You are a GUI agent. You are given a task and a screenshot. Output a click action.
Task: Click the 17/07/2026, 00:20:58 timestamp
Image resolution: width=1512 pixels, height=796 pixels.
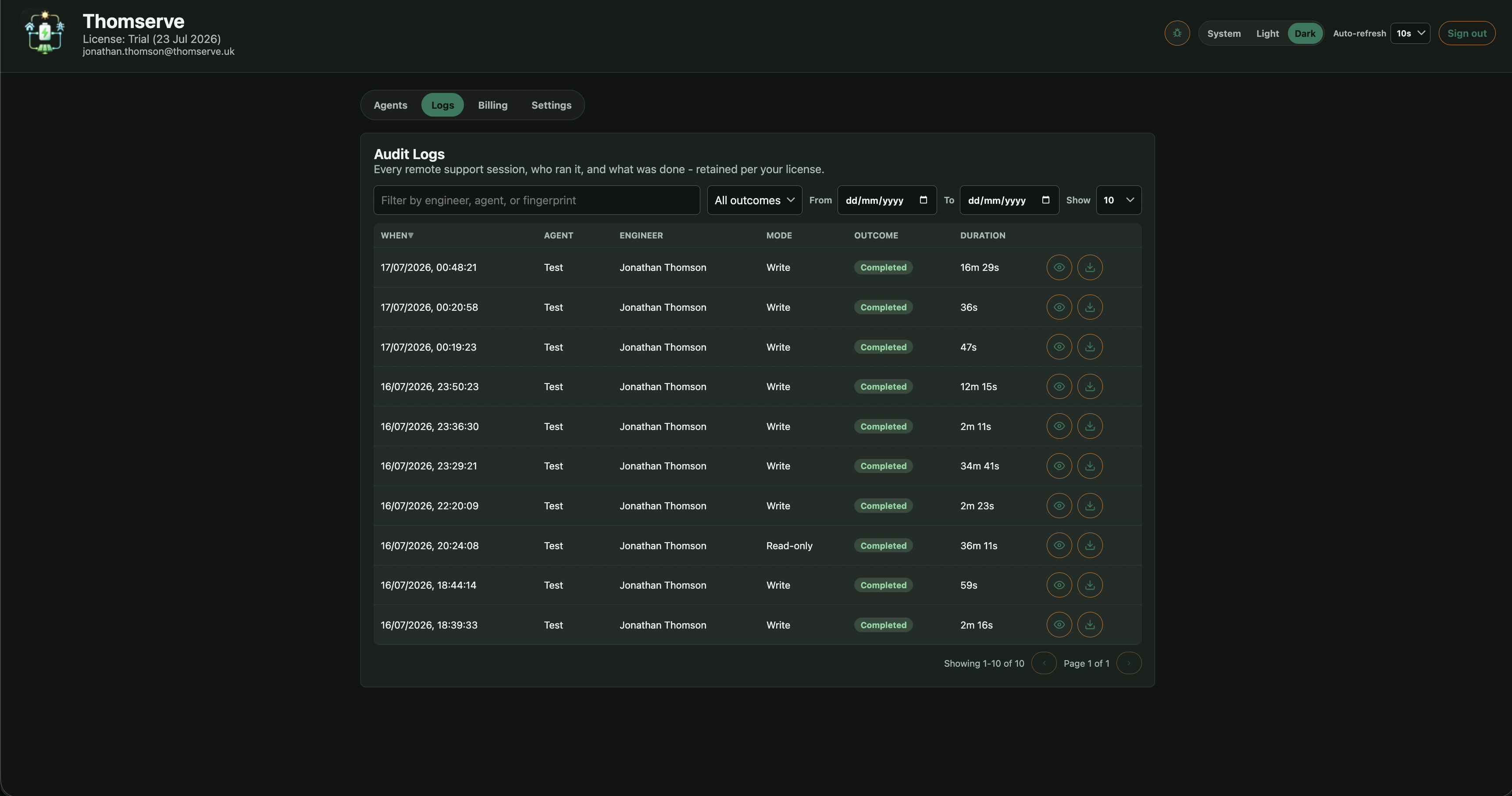pyautogui.click(x=429, y=307)
